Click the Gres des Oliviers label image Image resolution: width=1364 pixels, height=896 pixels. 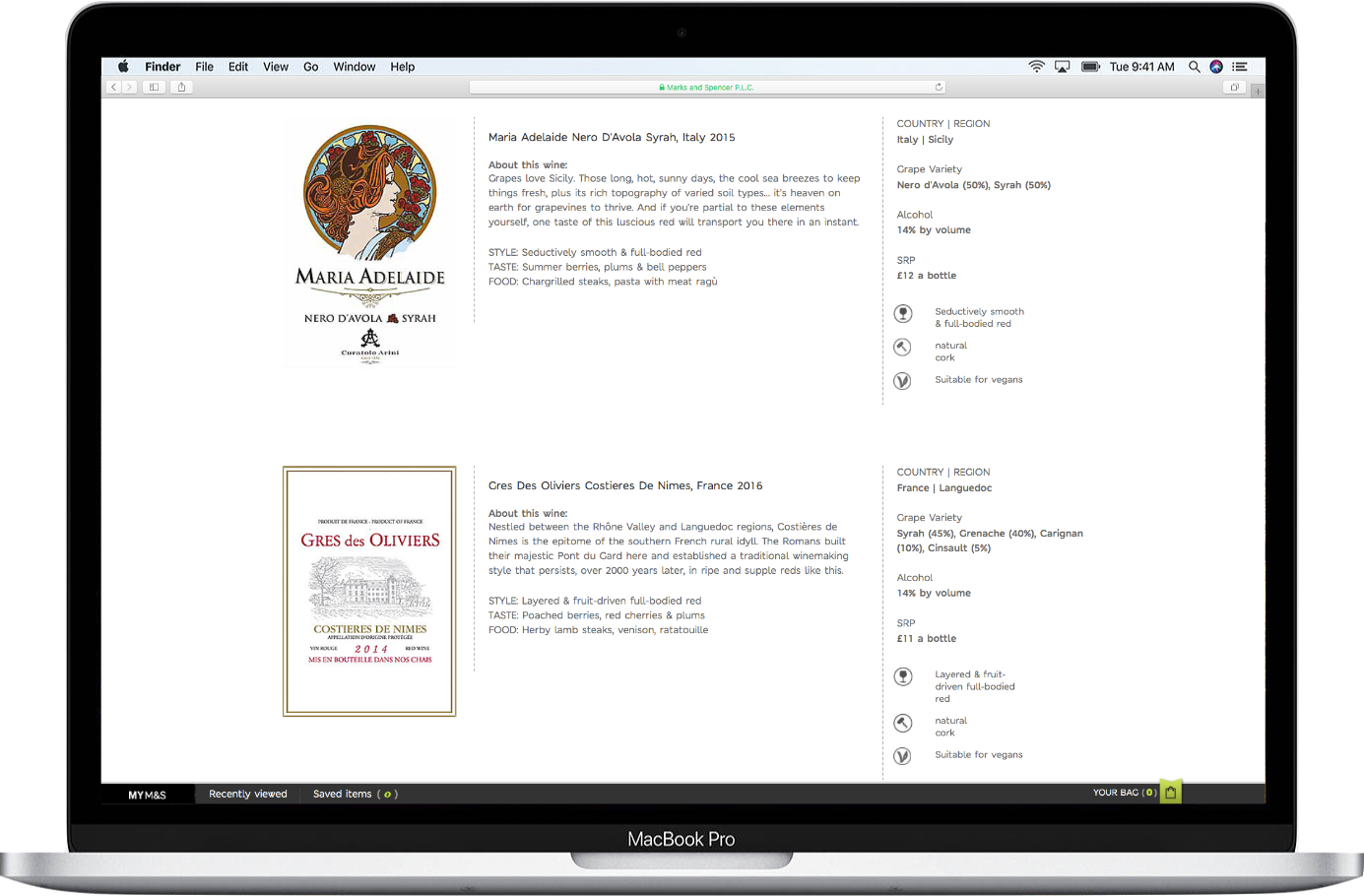(x=369, y=591)
